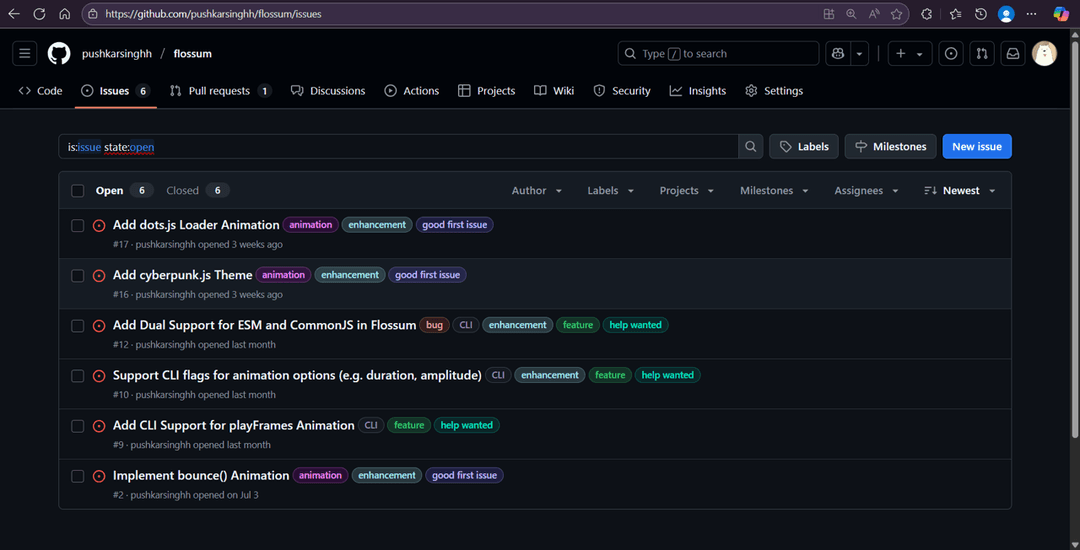Check the box for playFrames Animation issue

[78, 426]
